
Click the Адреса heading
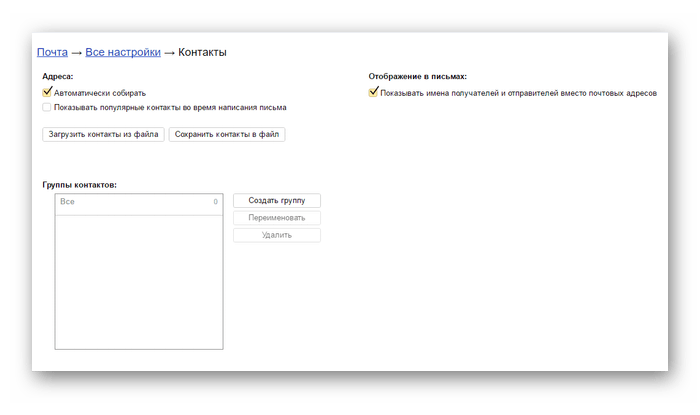click(58, 76)
